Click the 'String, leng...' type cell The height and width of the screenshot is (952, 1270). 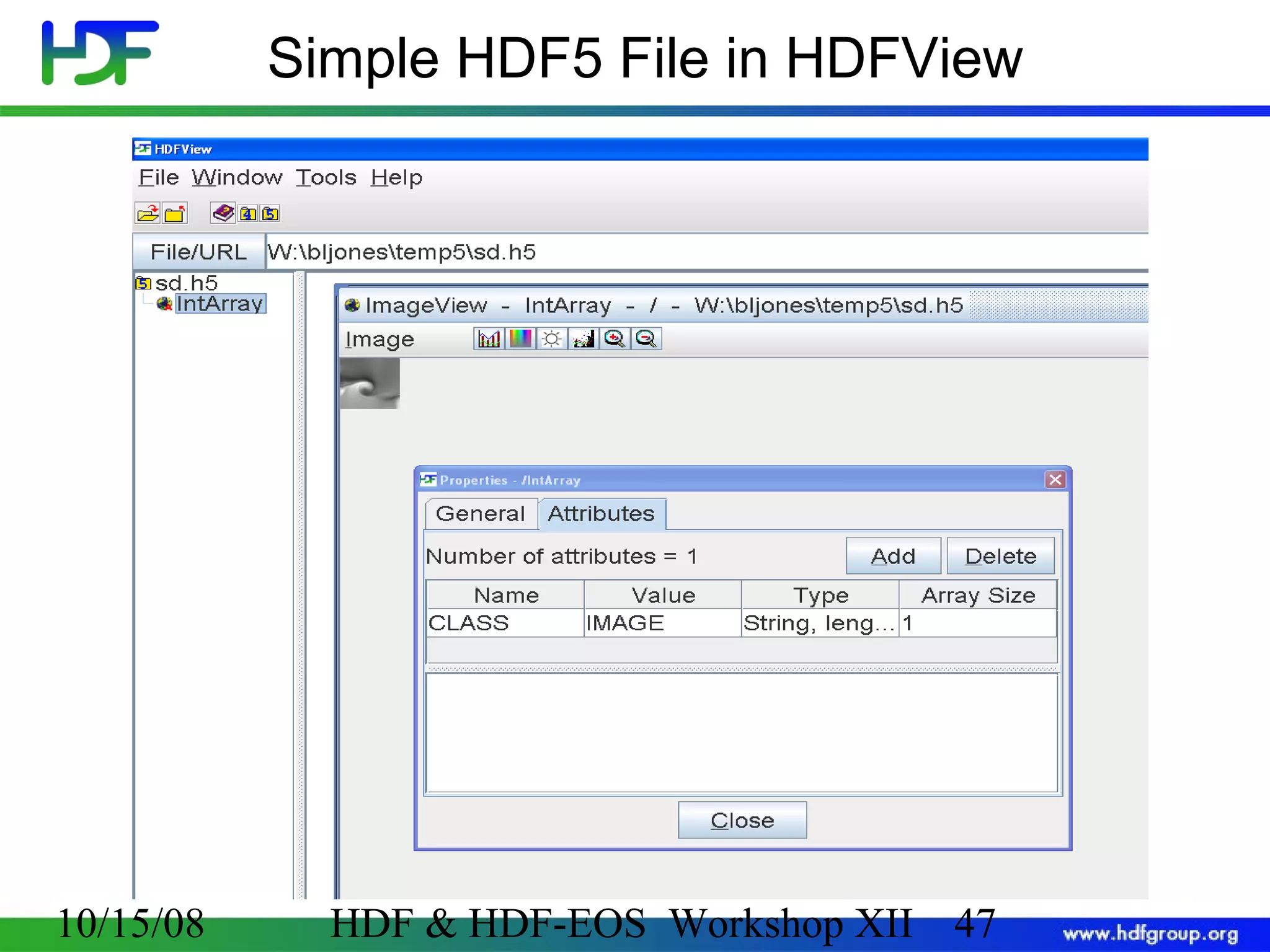820,623
